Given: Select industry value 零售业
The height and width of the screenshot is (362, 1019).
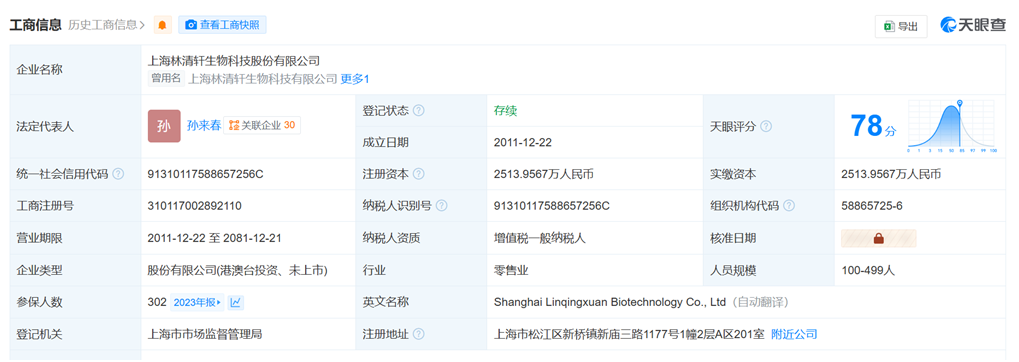Looking at the screenshot, I should 511,270.
